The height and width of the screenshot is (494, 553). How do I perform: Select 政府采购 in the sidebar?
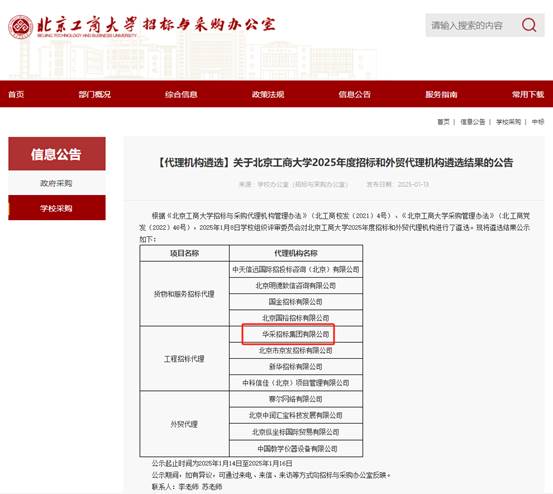[x=57, y=183]
